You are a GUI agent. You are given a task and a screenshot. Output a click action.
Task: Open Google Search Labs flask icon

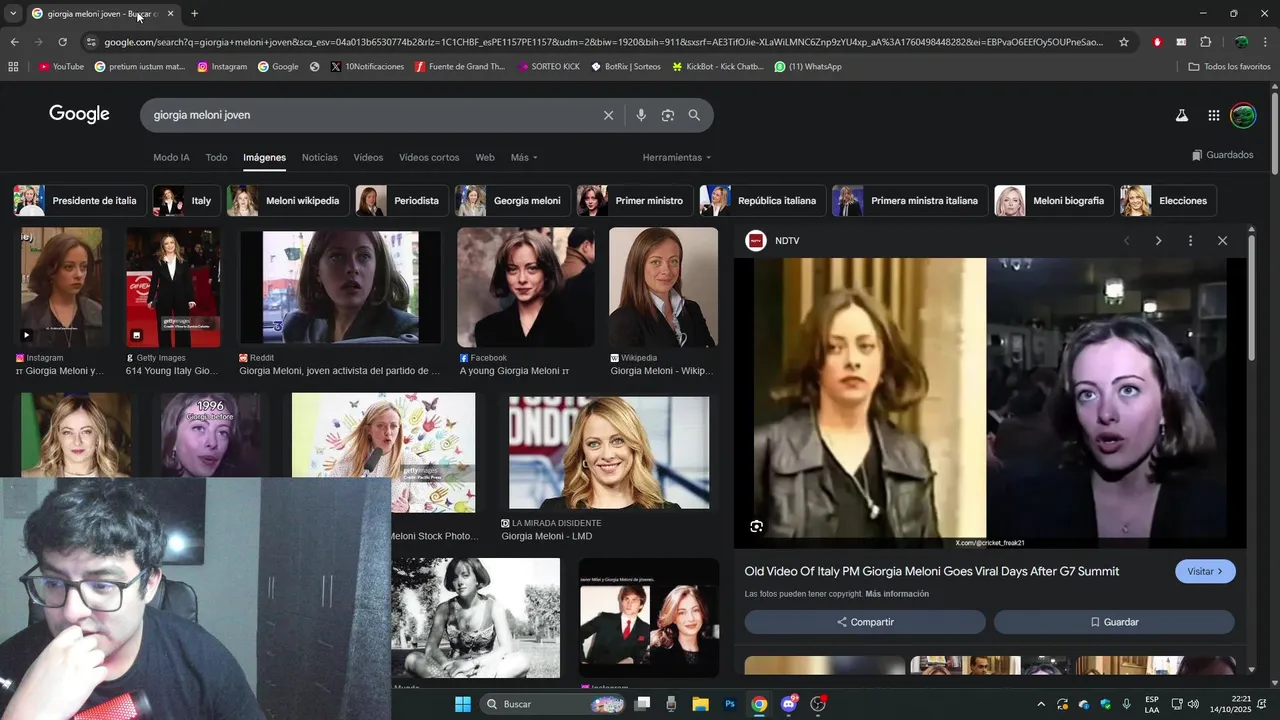click(x=1181, y=115)
